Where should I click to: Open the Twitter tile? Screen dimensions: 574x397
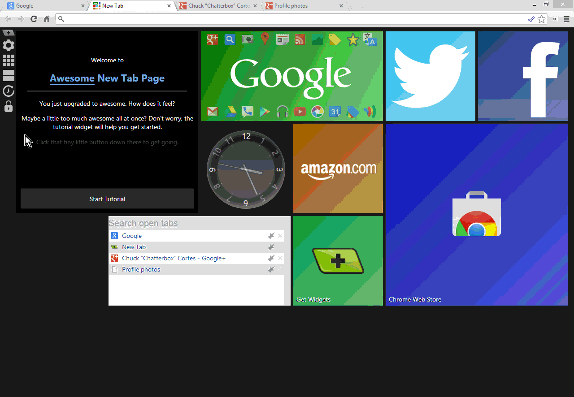pyautogui.click(x=430, y=76)
